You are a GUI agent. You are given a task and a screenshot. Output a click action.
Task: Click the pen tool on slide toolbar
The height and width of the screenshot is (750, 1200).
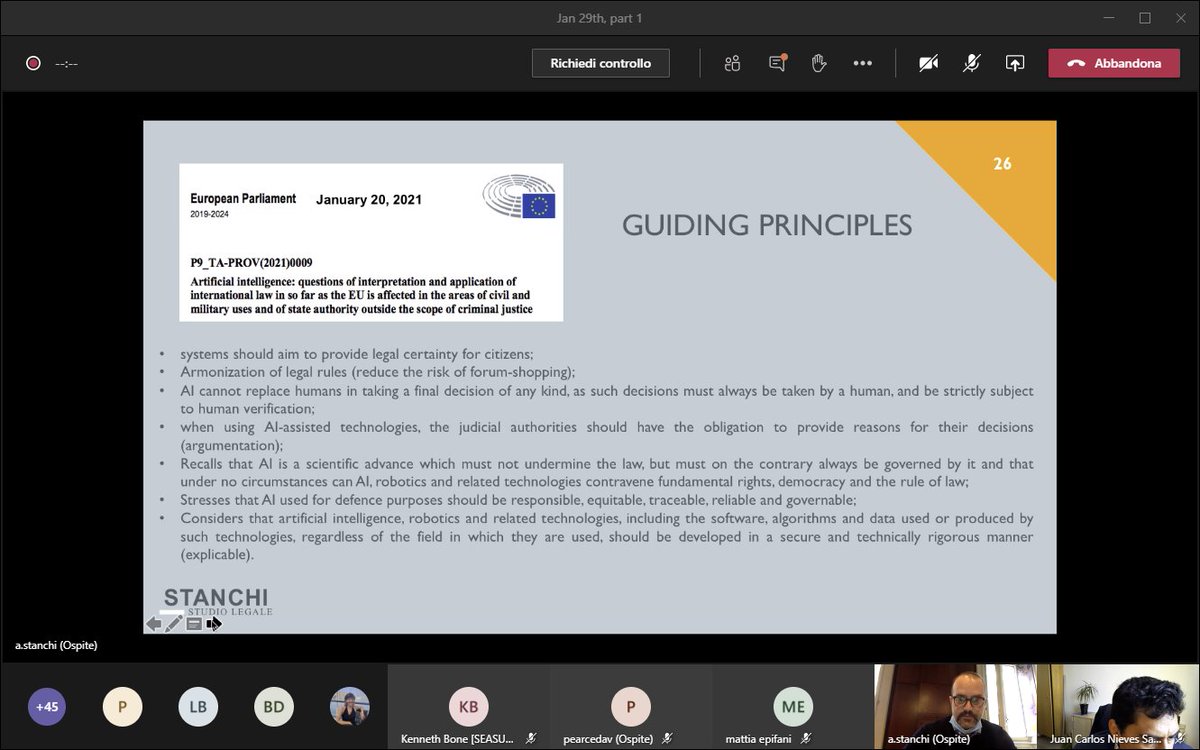click(x=174, y=624)
